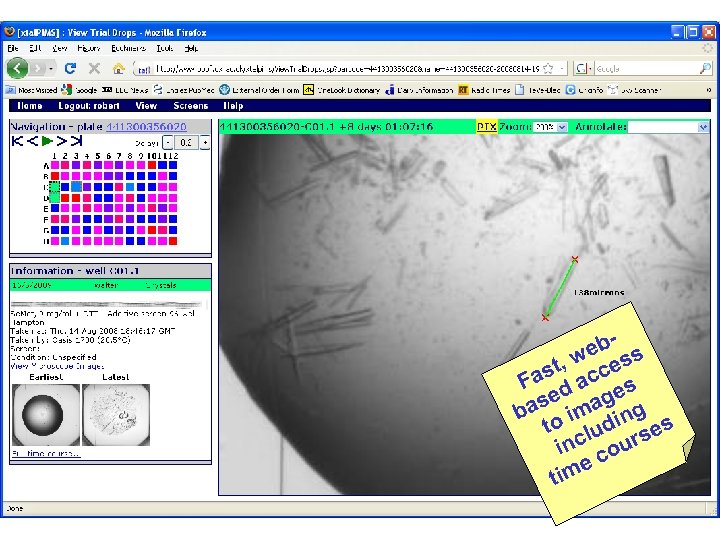Open the Tools menu

pos(165,48)
